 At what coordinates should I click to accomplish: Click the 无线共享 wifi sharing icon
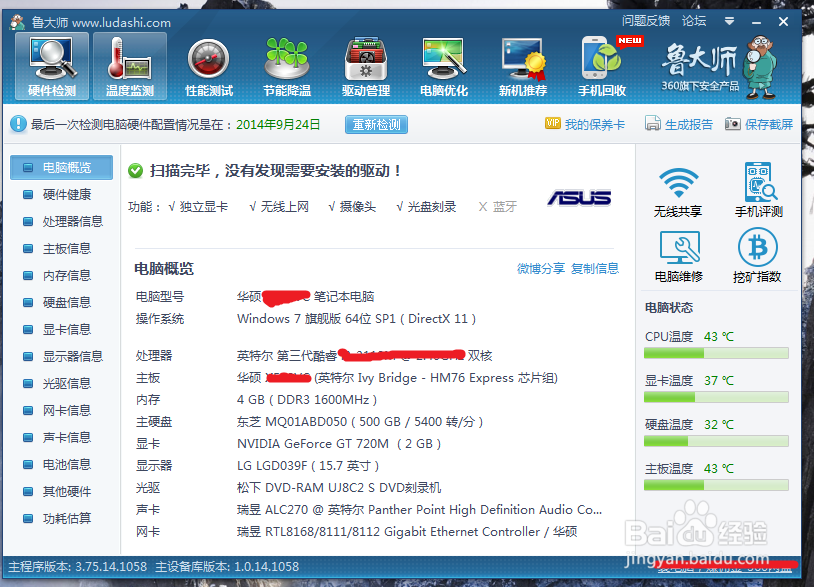tap(678, 192)
